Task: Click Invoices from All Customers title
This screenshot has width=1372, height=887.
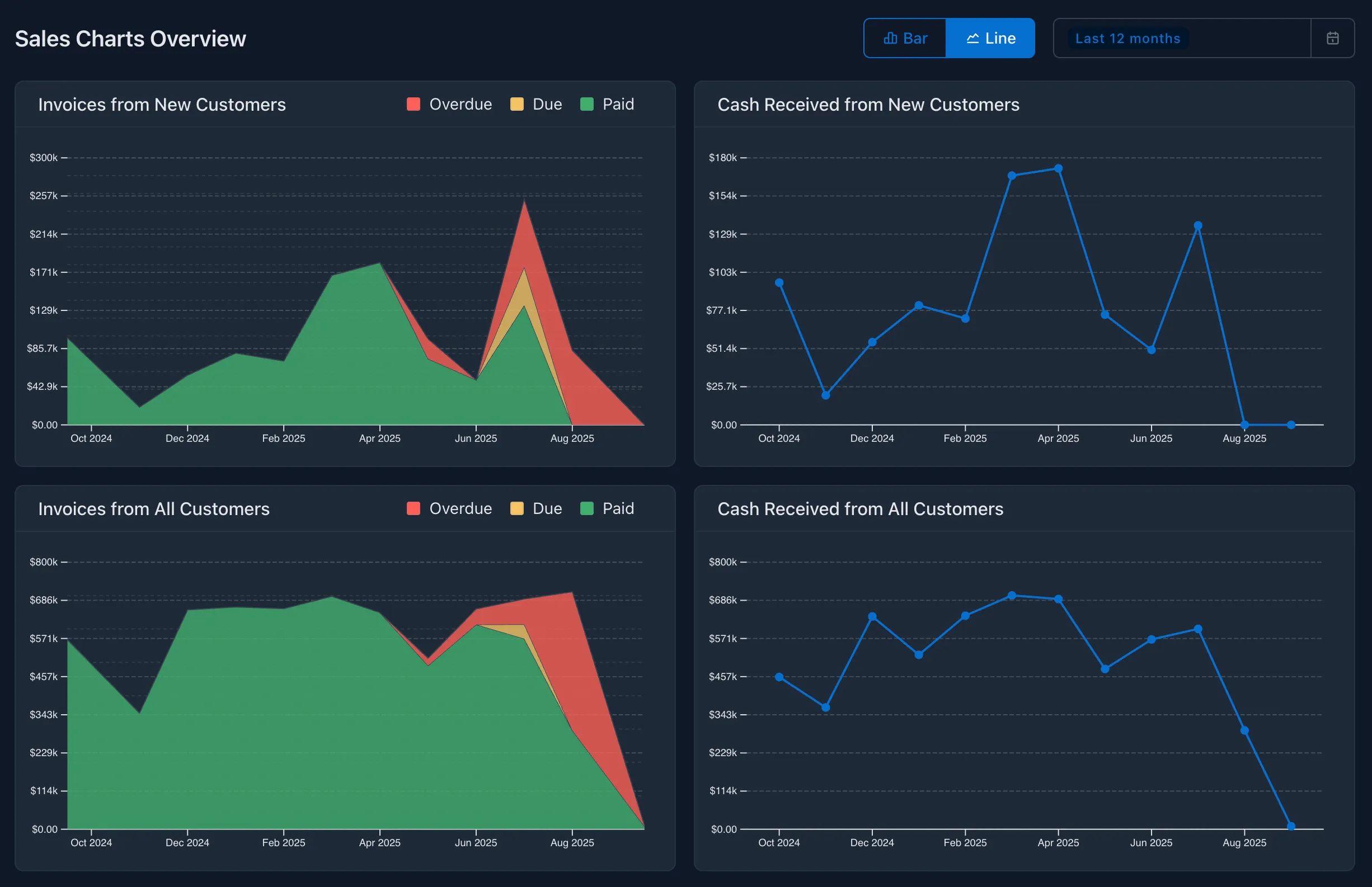Action: pos(154,509)
